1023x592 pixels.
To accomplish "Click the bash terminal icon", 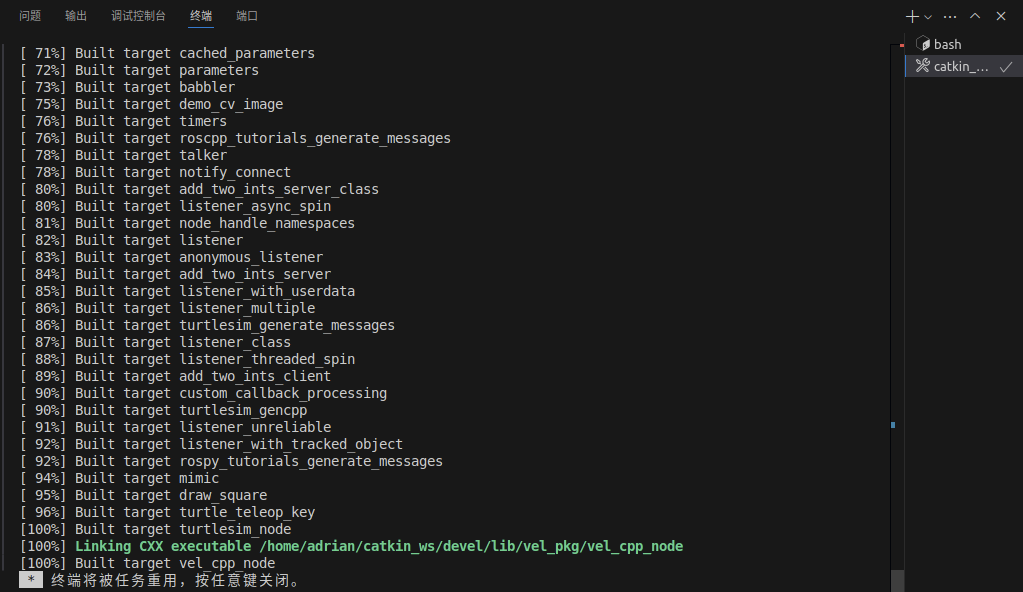I will click(923, 44).
